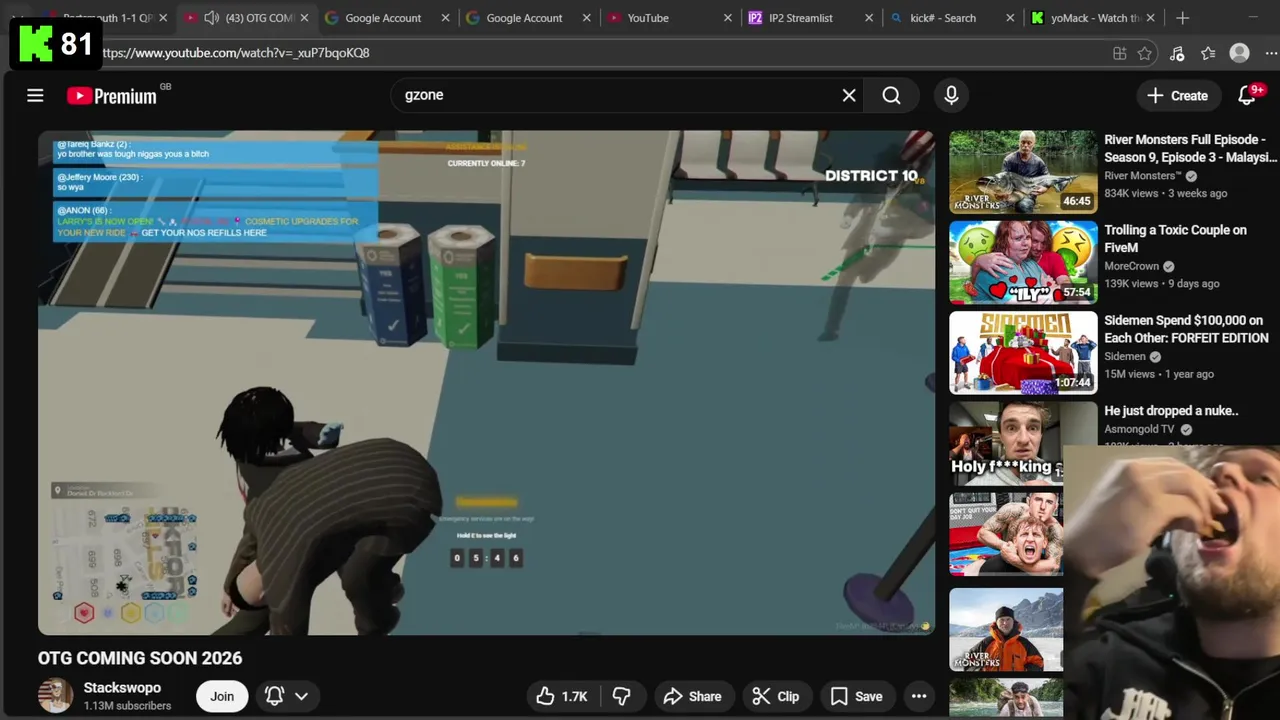
Task: Open River Monsters Season 9 thumbnail
Action: (1023, 171)
